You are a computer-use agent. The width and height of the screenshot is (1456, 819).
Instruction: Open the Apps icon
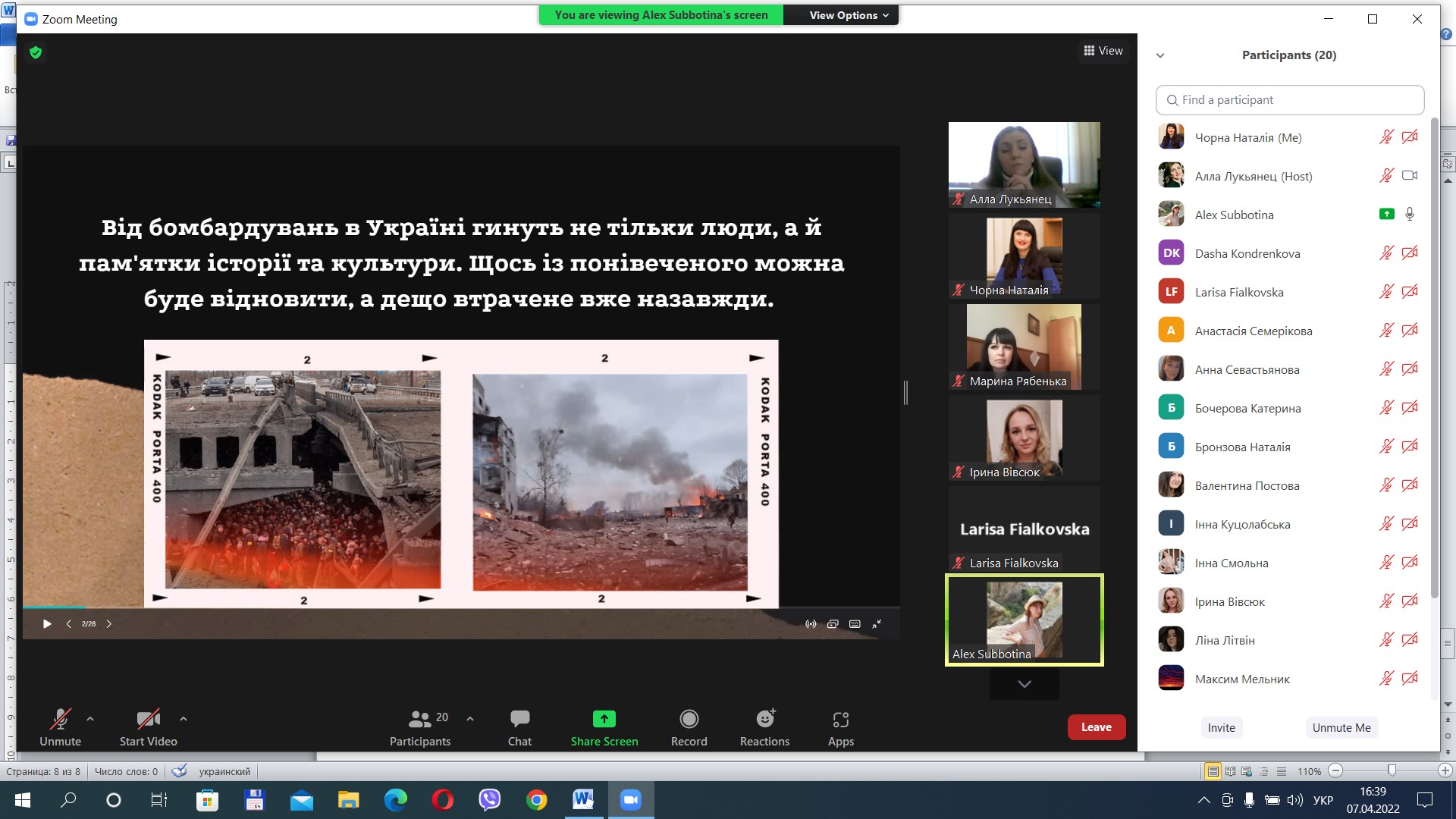tap(840, 719)
